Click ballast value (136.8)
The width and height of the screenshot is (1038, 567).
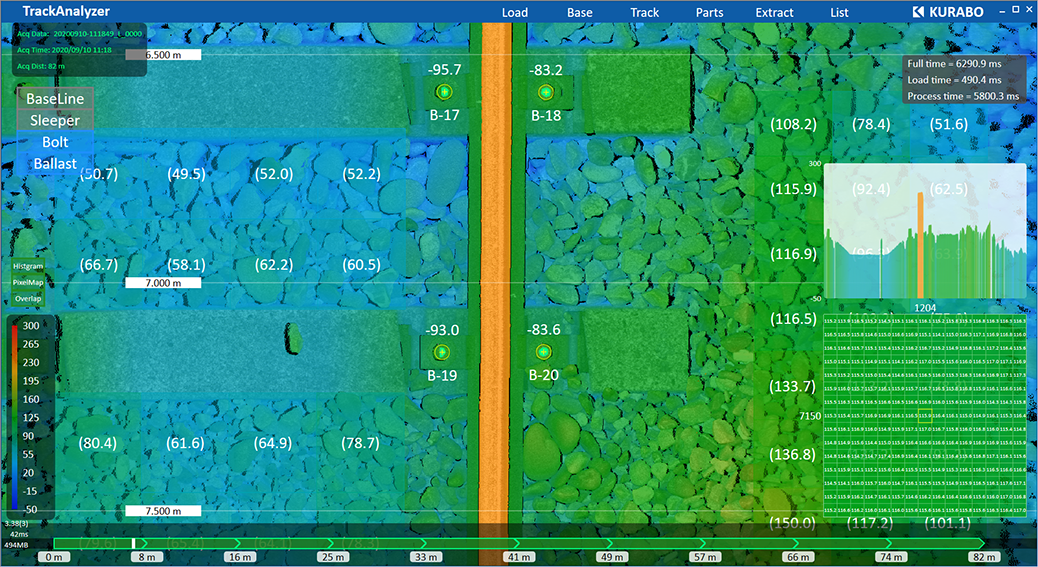pos(793,455)
